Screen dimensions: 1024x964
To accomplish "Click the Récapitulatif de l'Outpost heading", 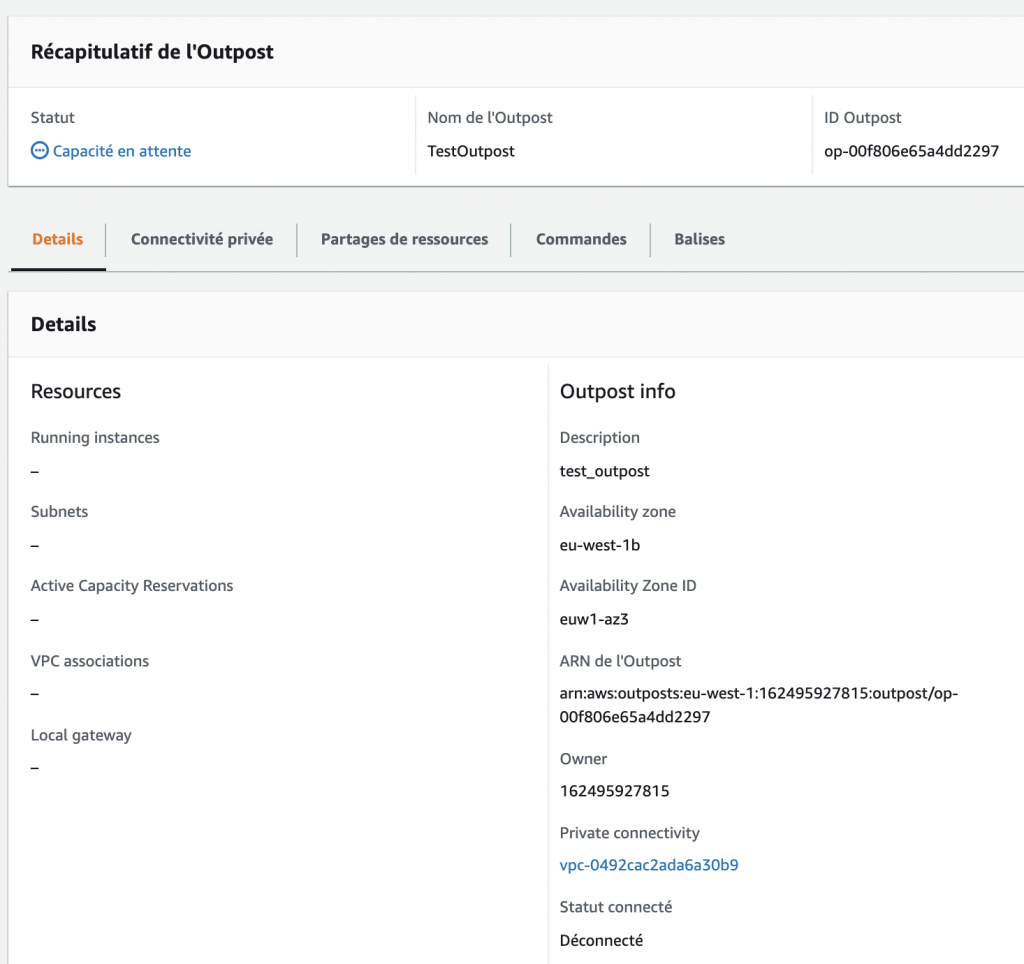I will pos(152,52).
